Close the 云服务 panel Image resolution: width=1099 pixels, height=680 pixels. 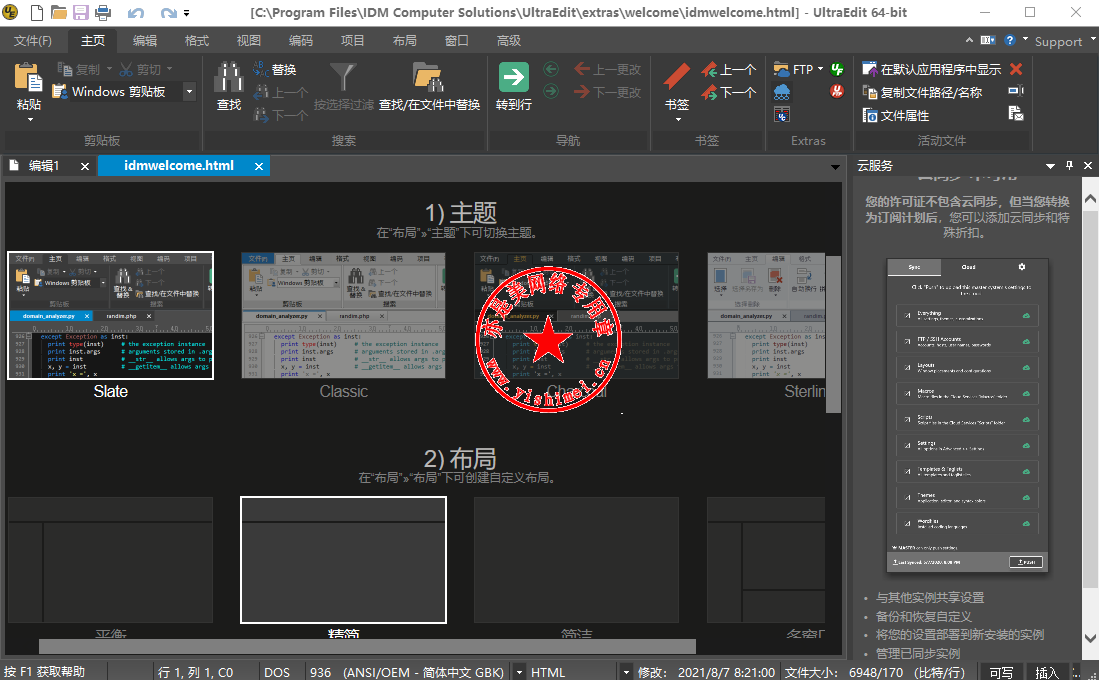(x=1088, y=165)
